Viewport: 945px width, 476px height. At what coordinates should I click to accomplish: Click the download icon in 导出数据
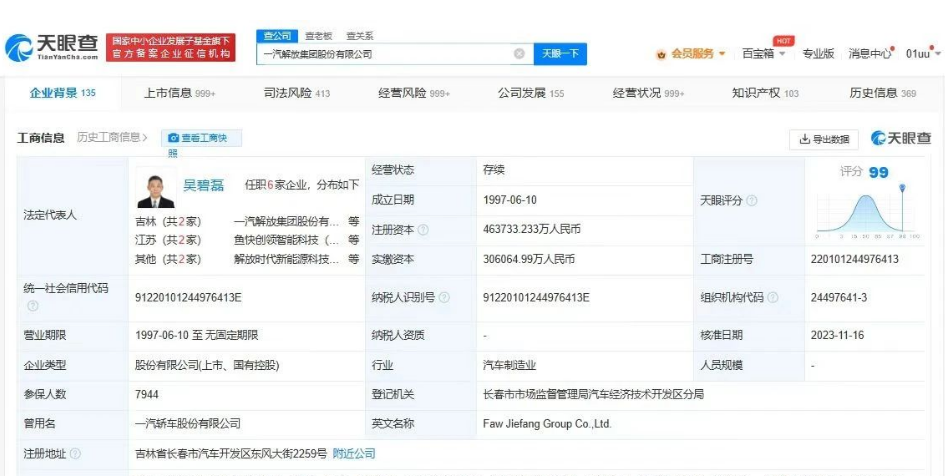coord(805,139)
